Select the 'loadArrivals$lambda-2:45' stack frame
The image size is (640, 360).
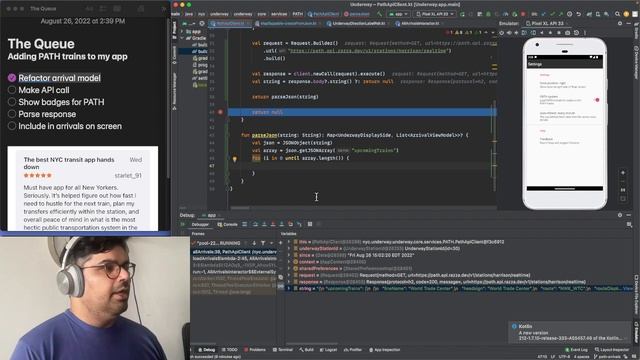click(x=234, y=258)
